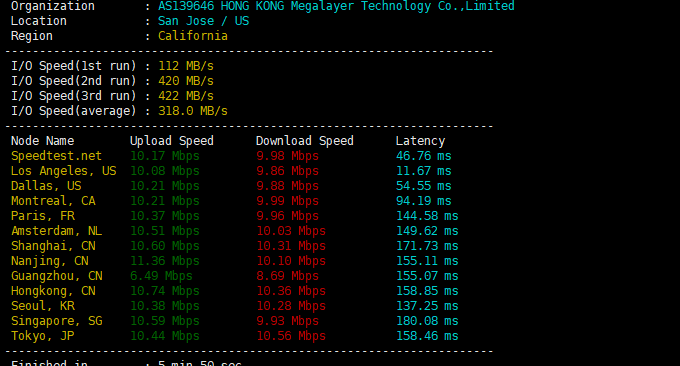The width and height of the screenshot is (680, 366).
Task: Click the region value California
Action: [x=193, y=36]
